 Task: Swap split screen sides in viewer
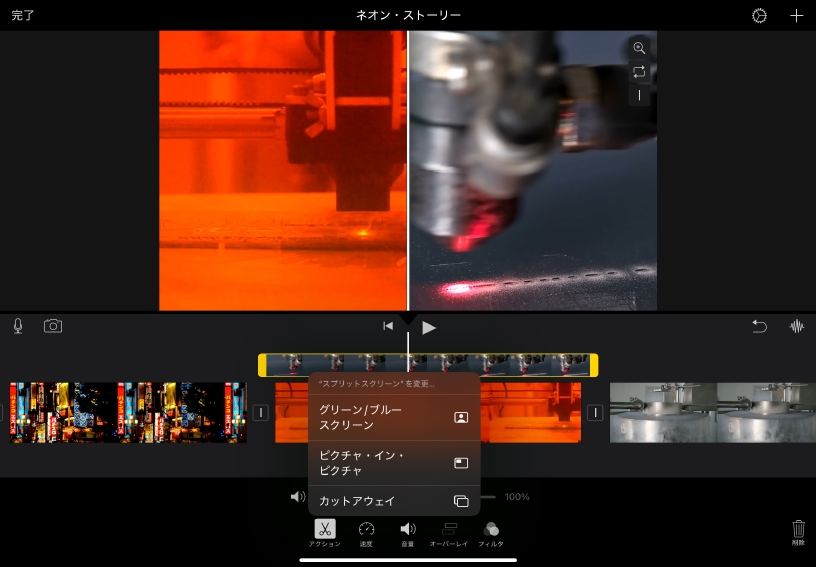click(x=639, y=72)
